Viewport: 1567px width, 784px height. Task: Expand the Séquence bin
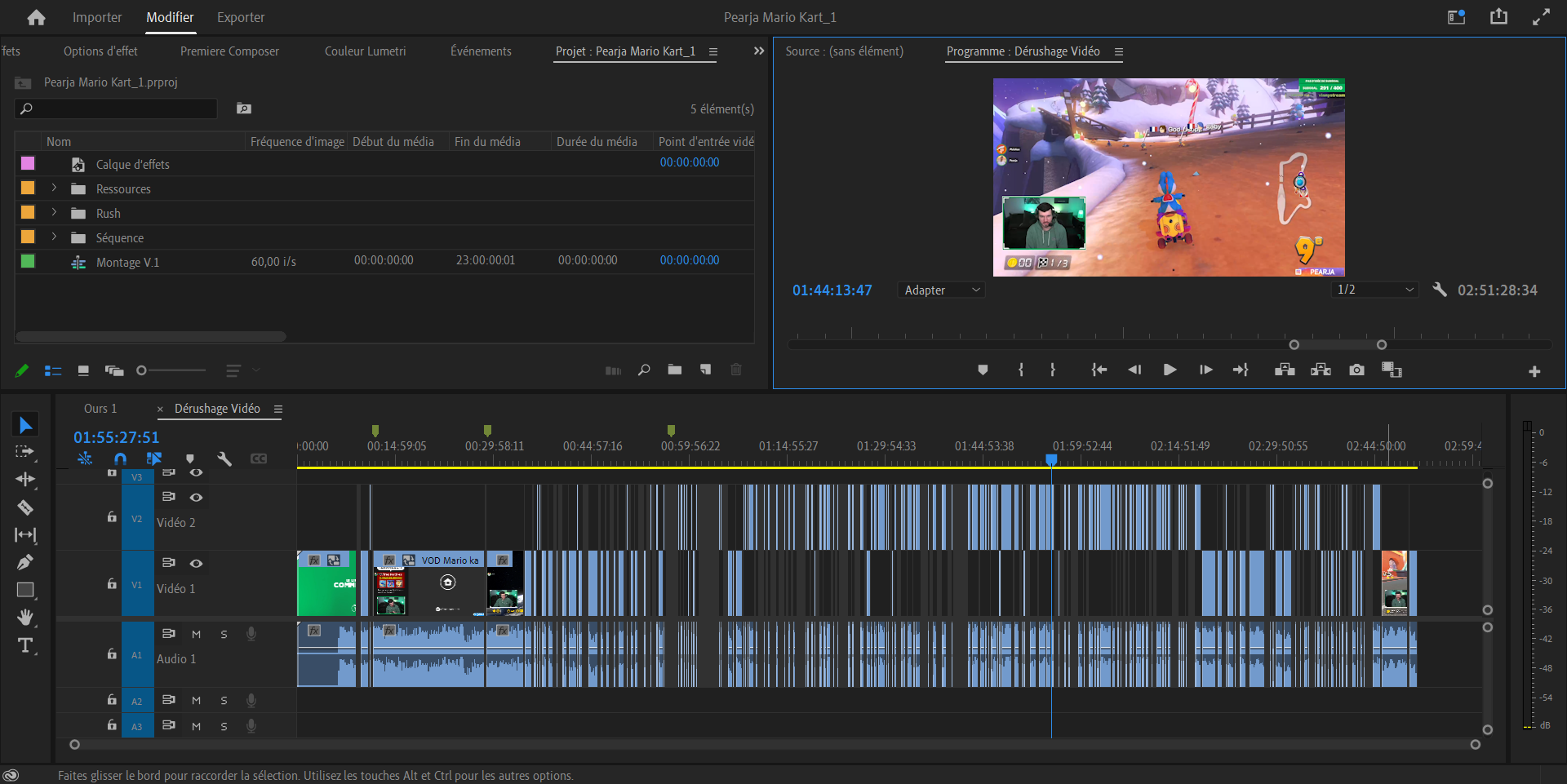tap(54, 237)
